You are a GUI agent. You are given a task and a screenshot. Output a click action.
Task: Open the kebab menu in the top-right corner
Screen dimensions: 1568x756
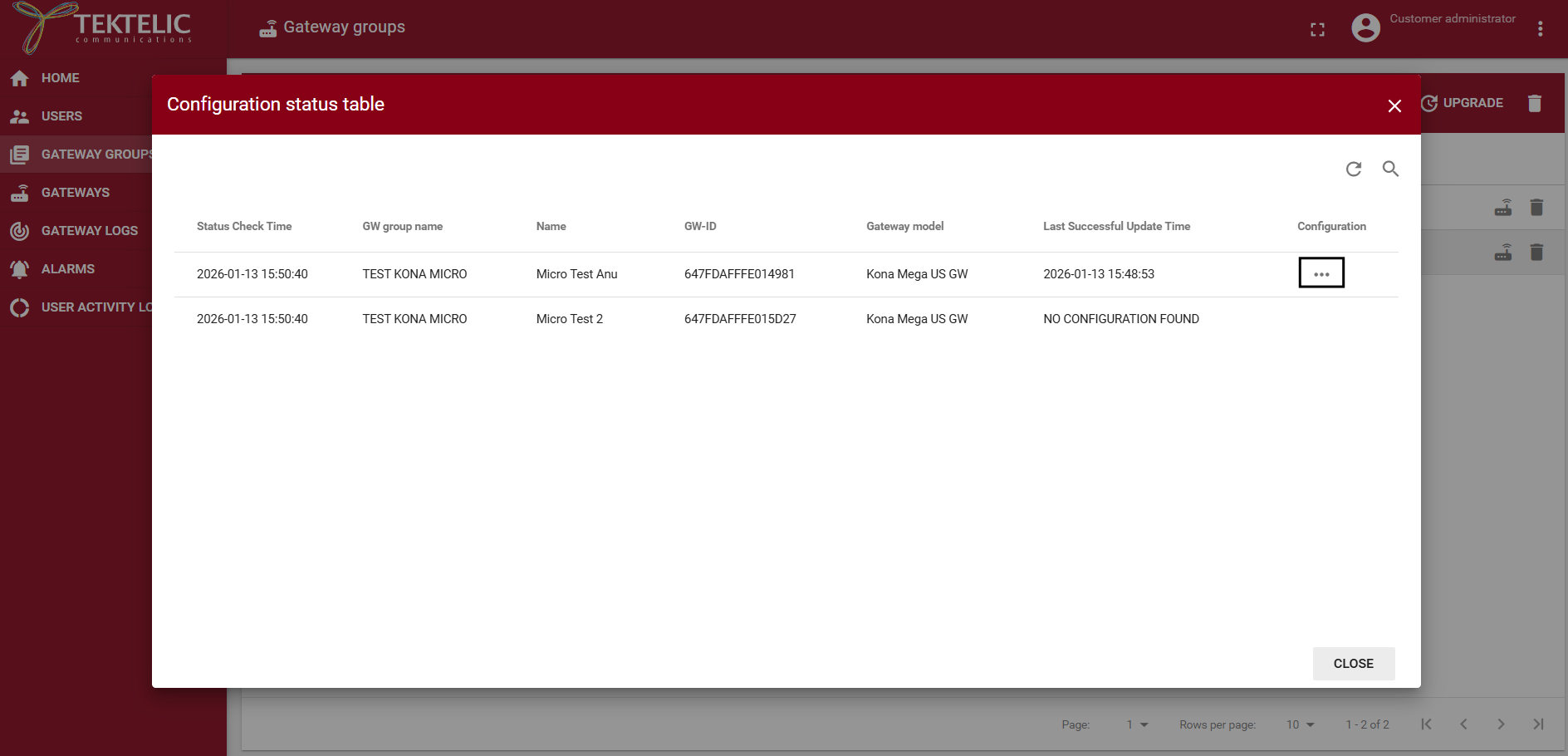tap(1540, 27)
